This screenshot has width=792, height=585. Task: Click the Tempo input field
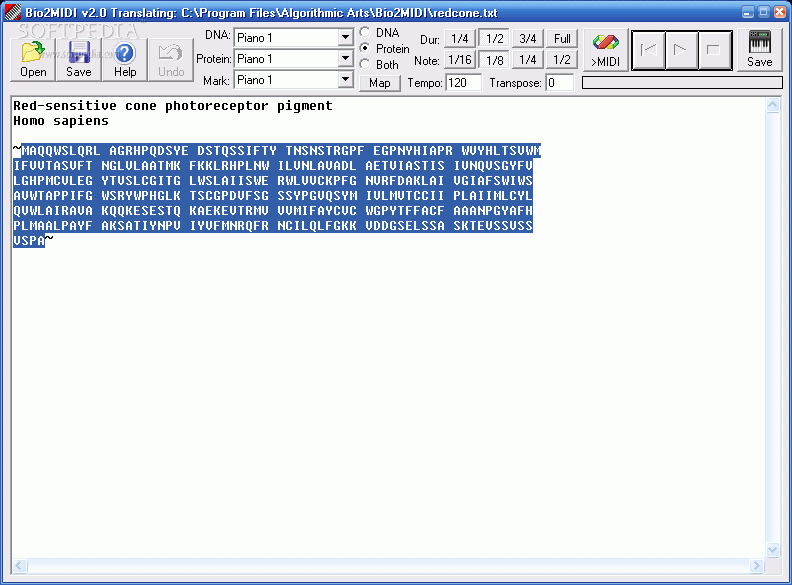click(463, 82)
